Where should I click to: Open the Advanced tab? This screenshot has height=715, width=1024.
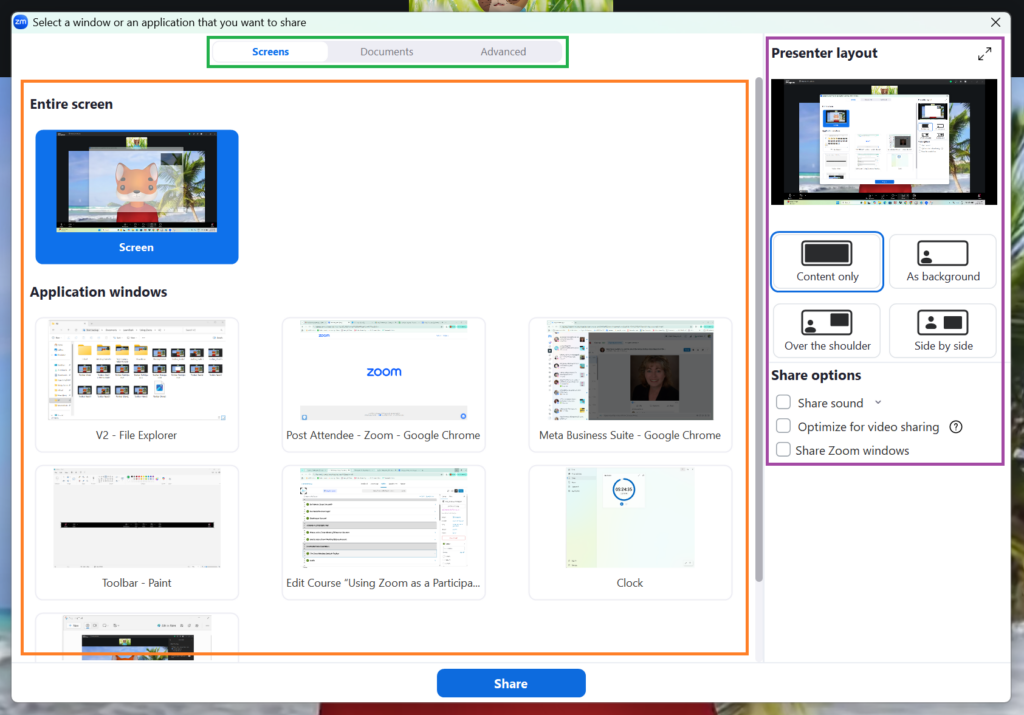coord(503,52)
